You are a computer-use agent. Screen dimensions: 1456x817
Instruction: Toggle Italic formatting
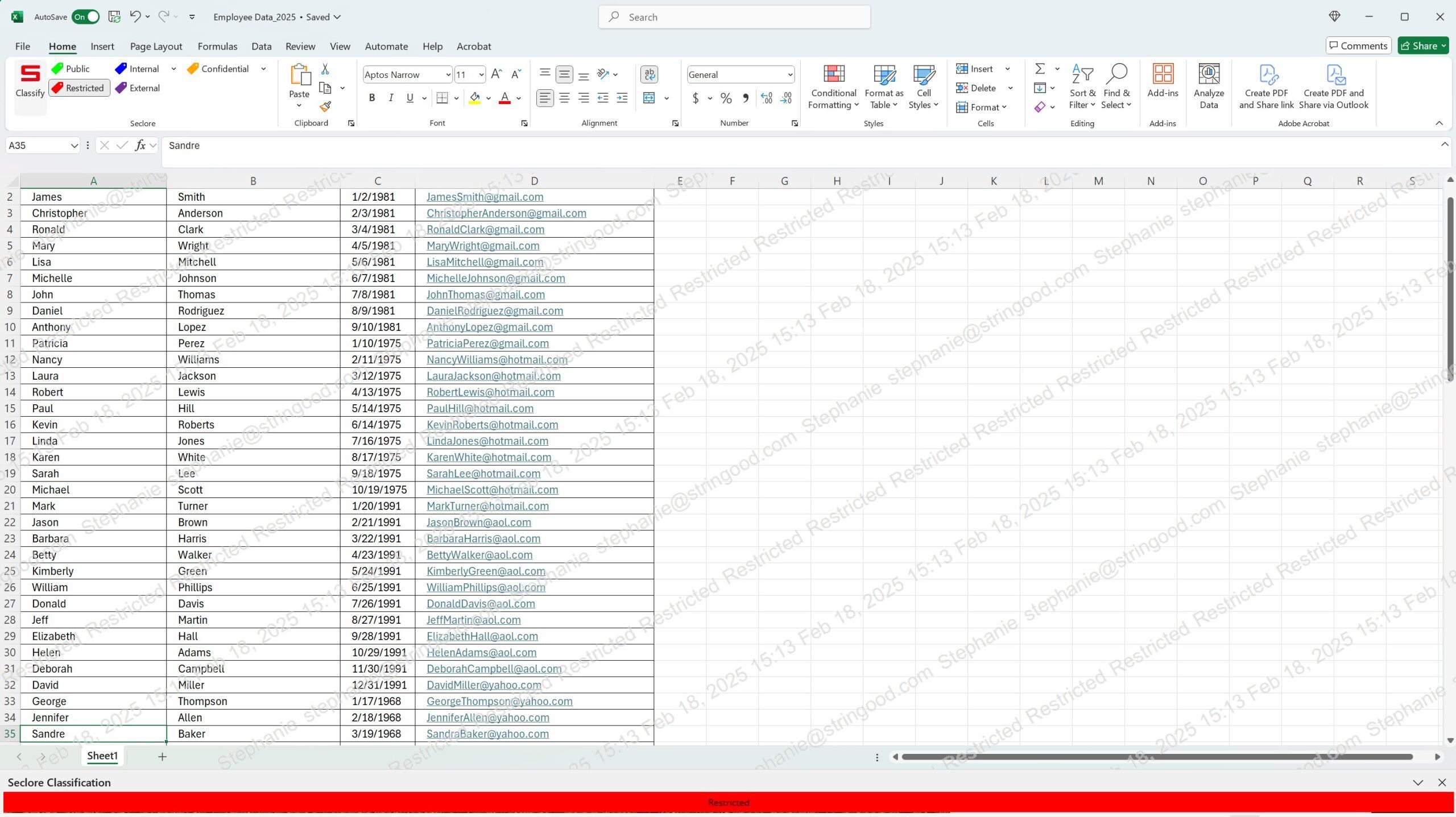tap(391, 98)
